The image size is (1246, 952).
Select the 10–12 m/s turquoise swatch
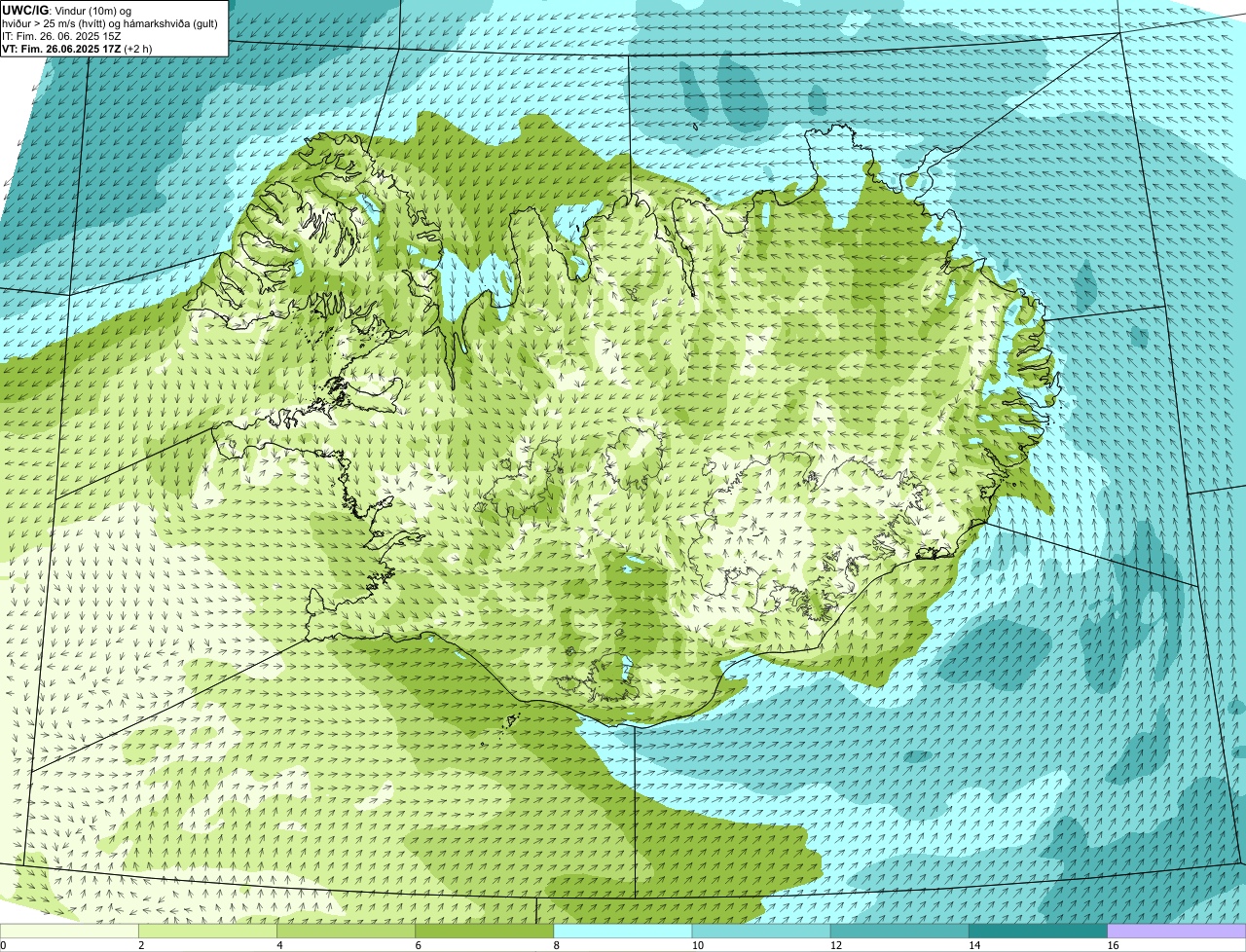(x=761, y=931)
